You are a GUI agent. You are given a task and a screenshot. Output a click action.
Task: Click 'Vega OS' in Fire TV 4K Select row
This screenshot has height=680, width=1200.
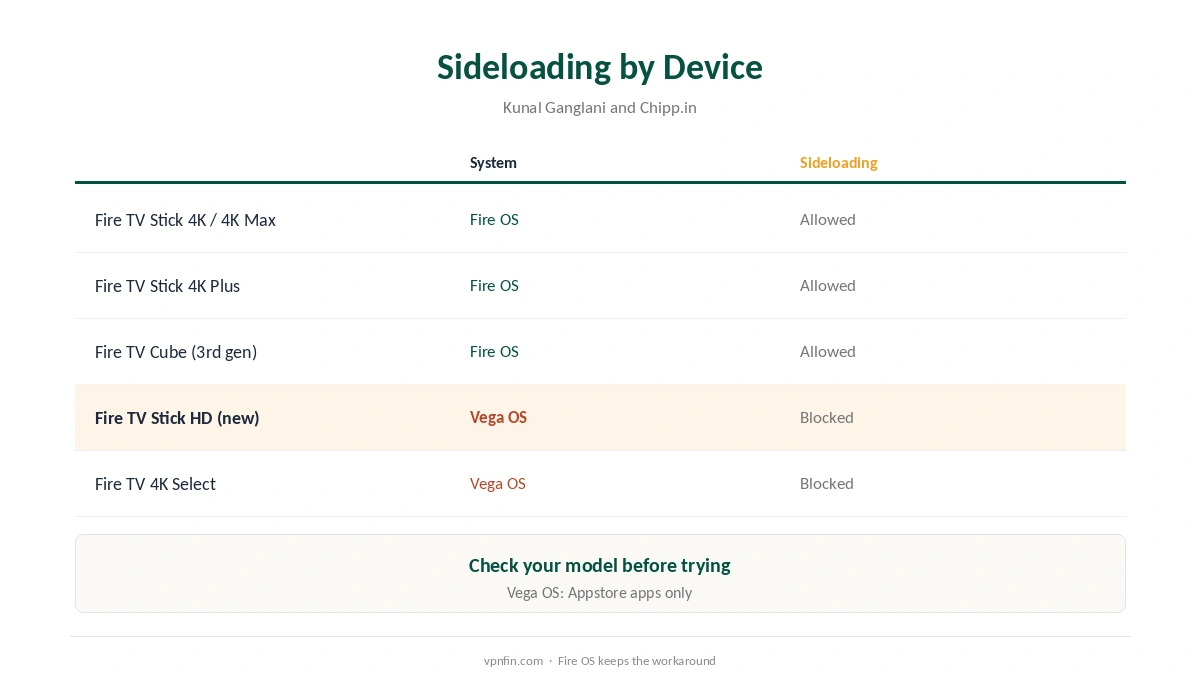click(498, 483)
